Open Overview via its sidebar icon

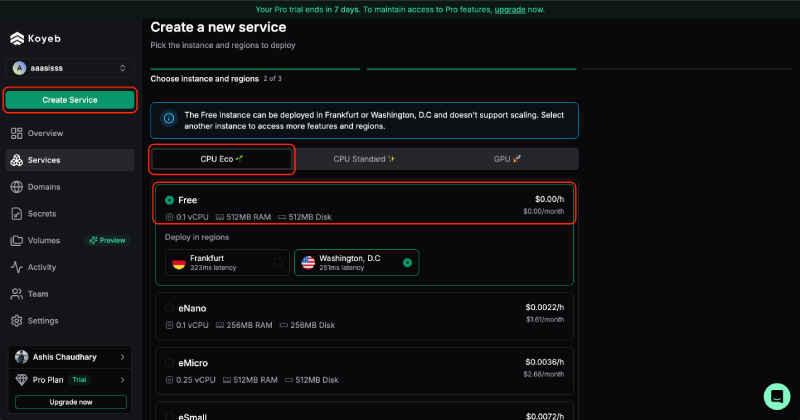(x=16, y=133)
